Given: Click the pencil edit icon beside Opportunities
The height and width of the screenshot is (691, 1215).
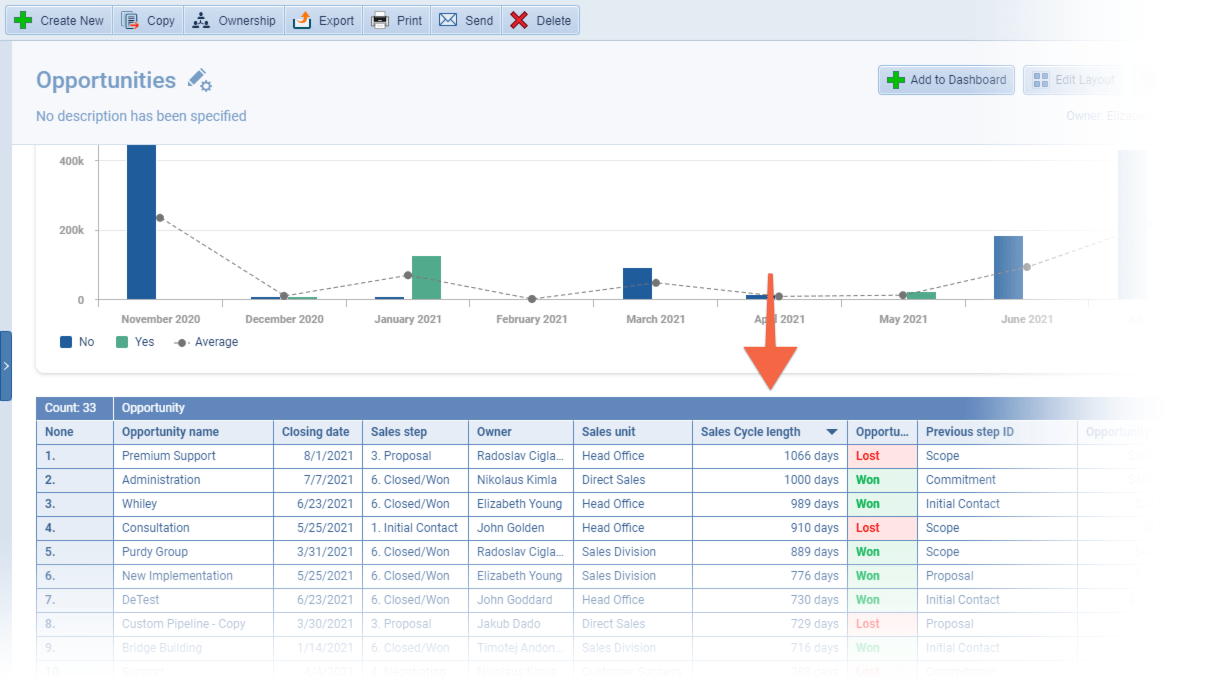Looking at the screenshot, I should tap(199, 81).
